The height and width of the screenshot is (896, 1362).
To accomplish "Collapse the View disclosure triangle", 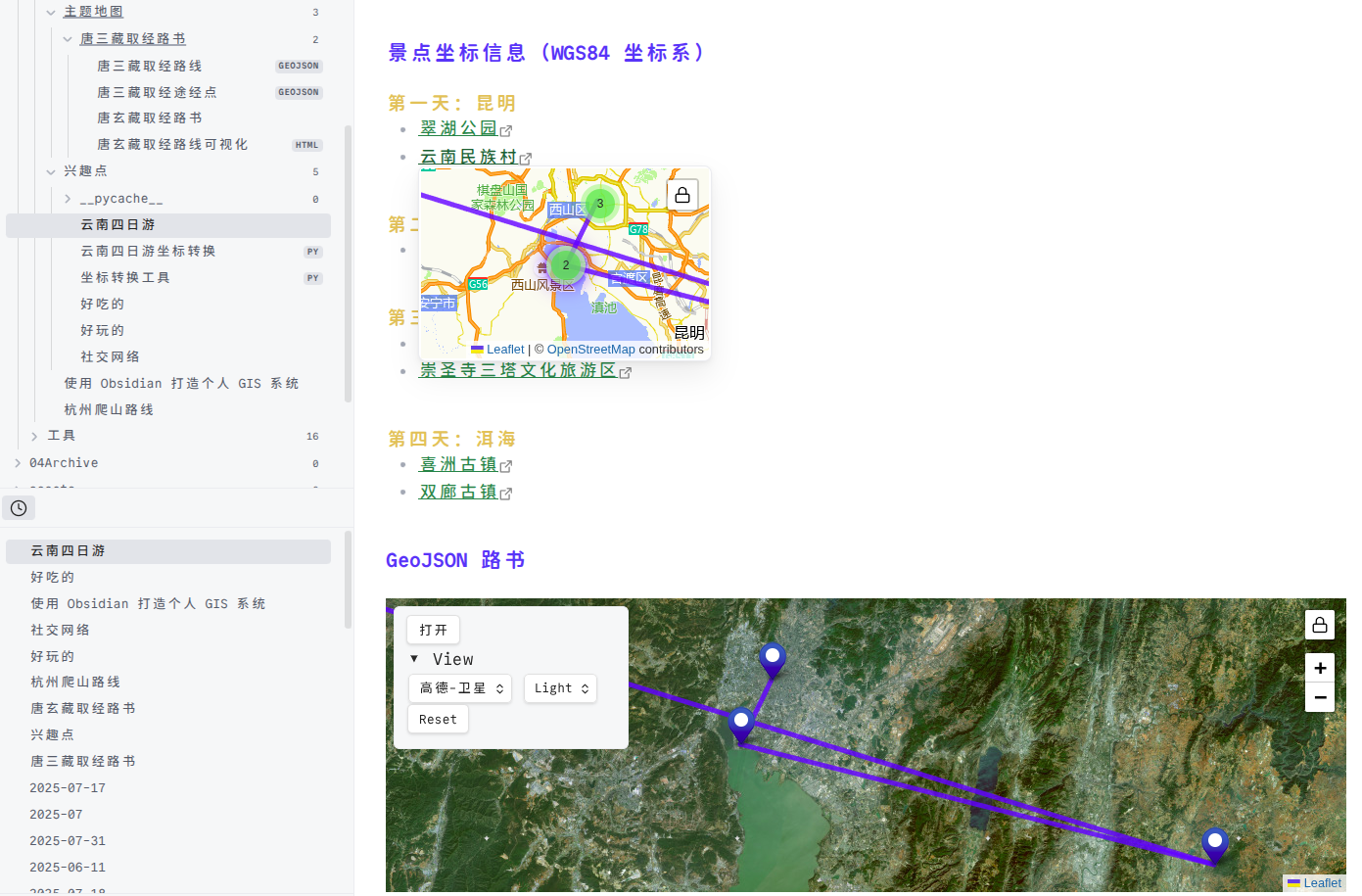I will (x=414, y=659).
